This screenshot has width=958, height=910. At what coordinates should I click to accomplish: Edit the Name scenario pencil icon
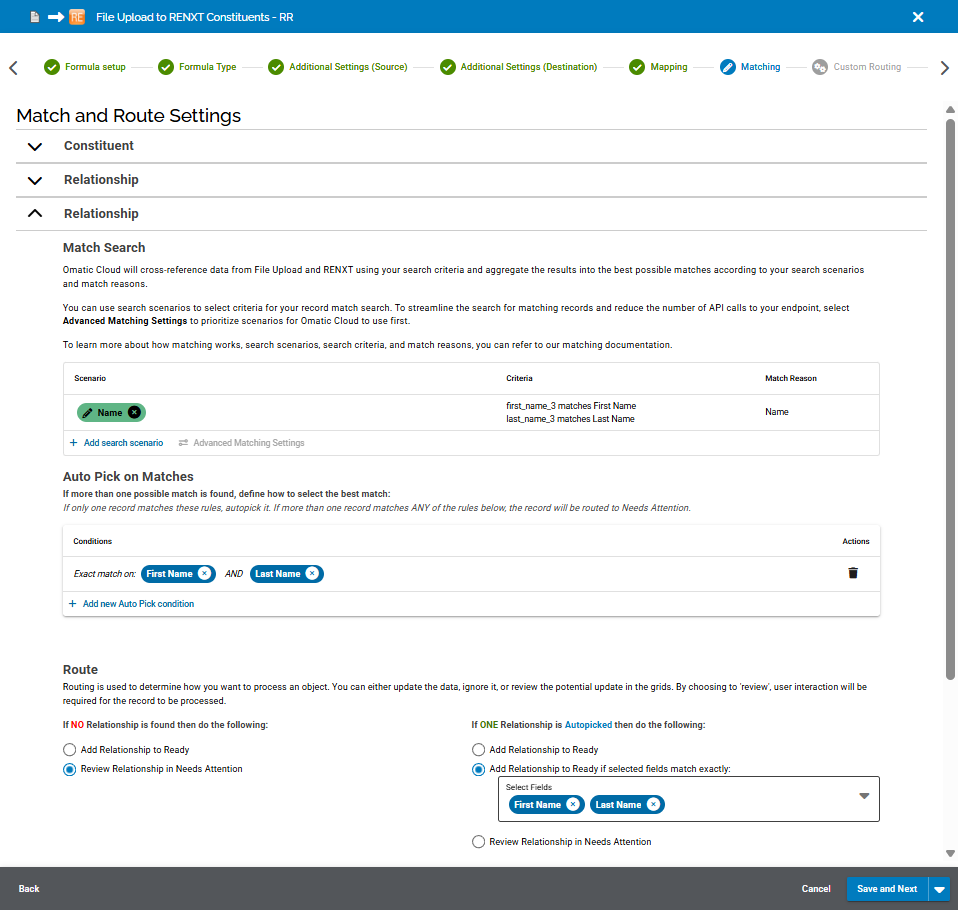point(87,413)
